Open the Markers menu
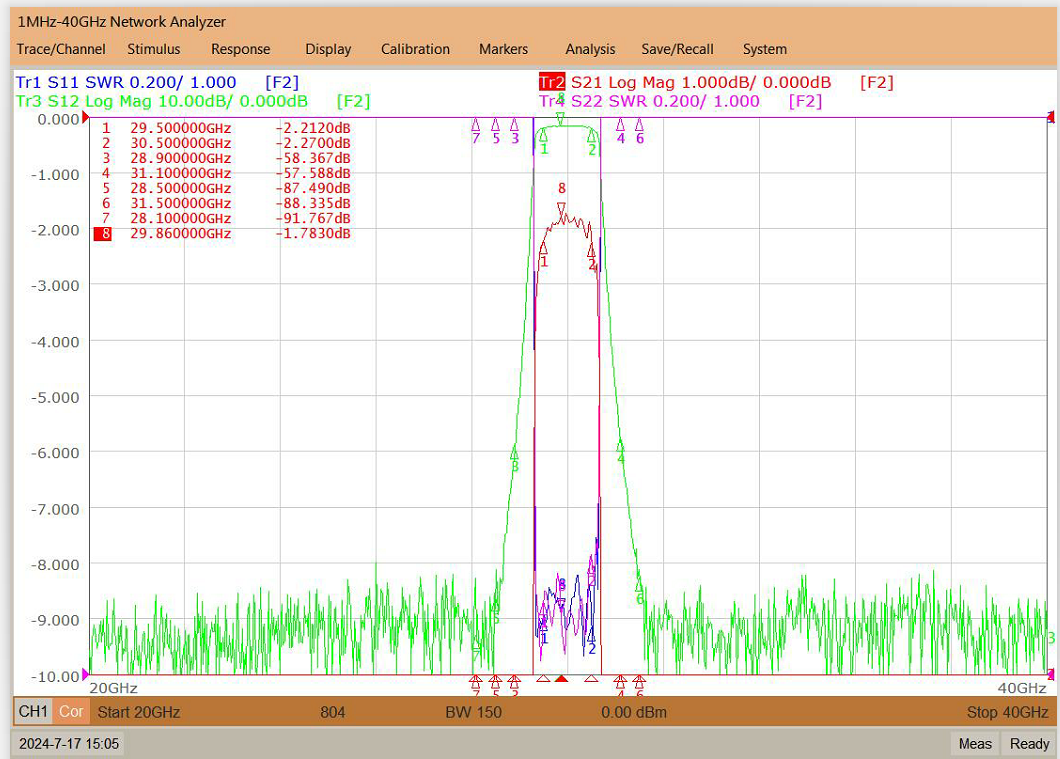The image size is (1060, 759). point(503,49)
